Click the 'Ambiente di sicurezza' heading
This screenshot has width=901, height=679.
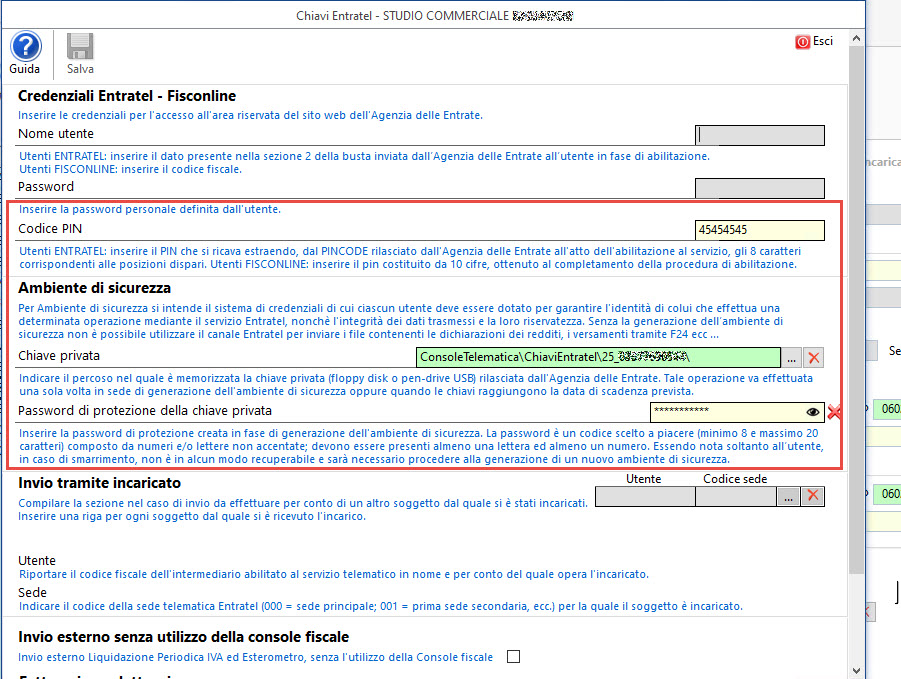(94, 288)
